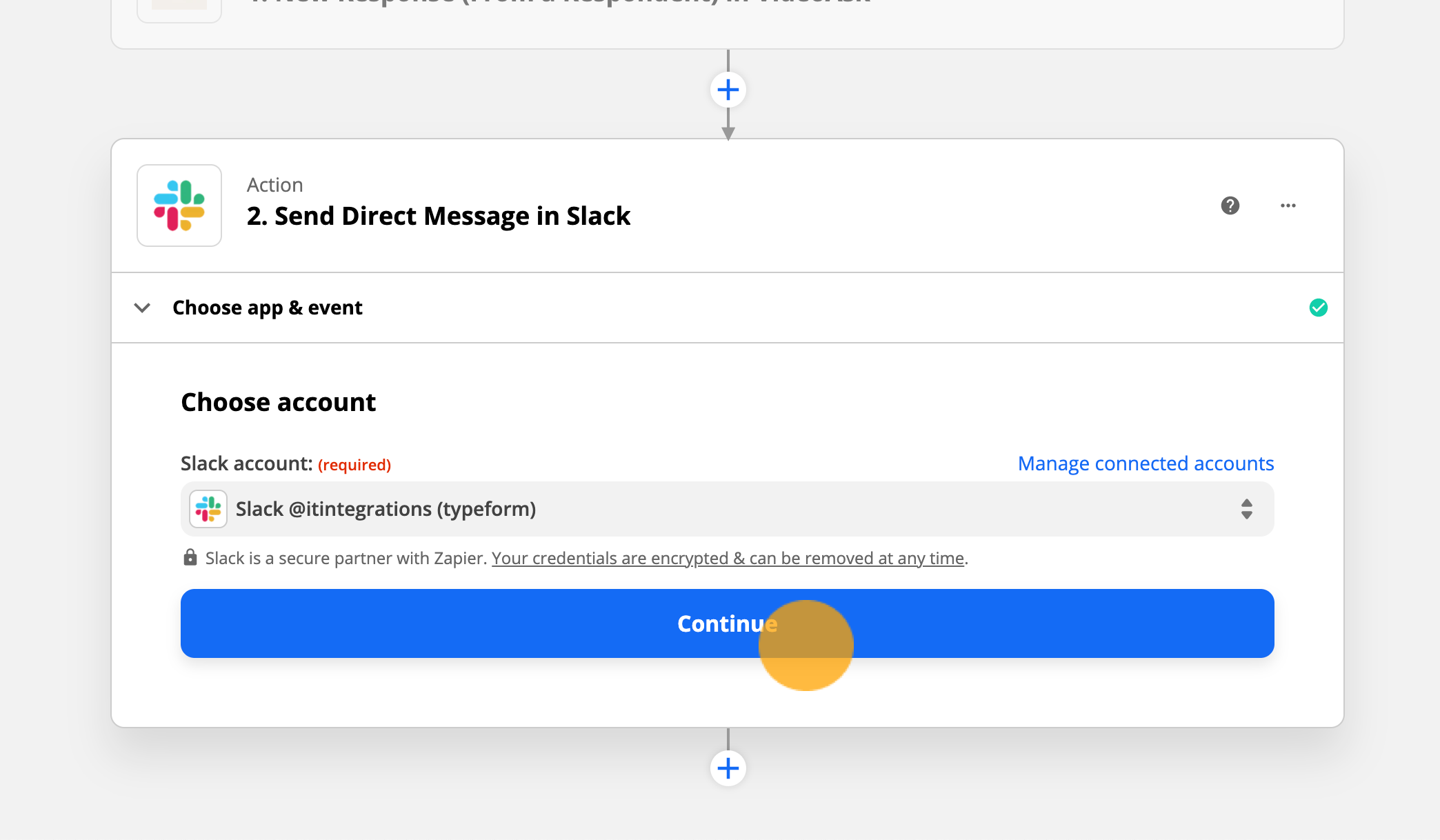Click the lock icon beside security note
The image size is (1440, 840).
click(190, 557)
